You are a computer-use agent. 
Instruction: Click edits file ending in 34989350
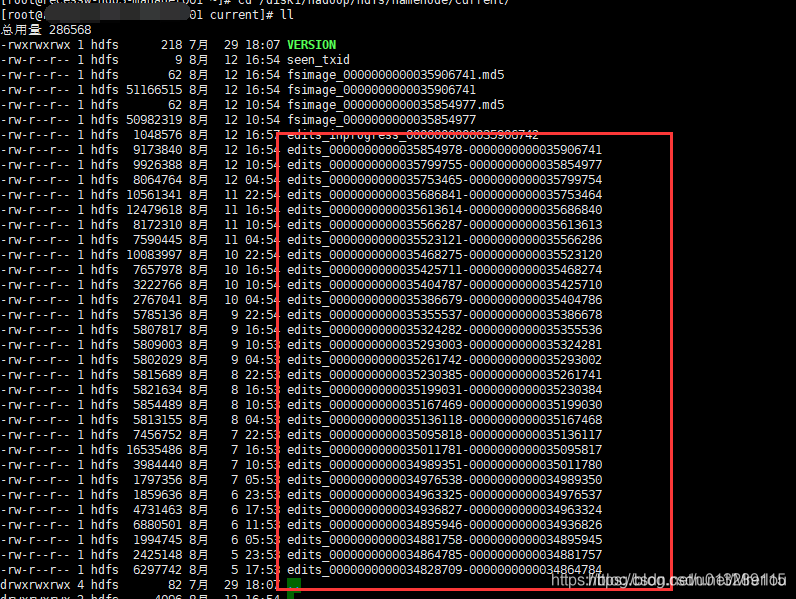[x=444, y=480]
